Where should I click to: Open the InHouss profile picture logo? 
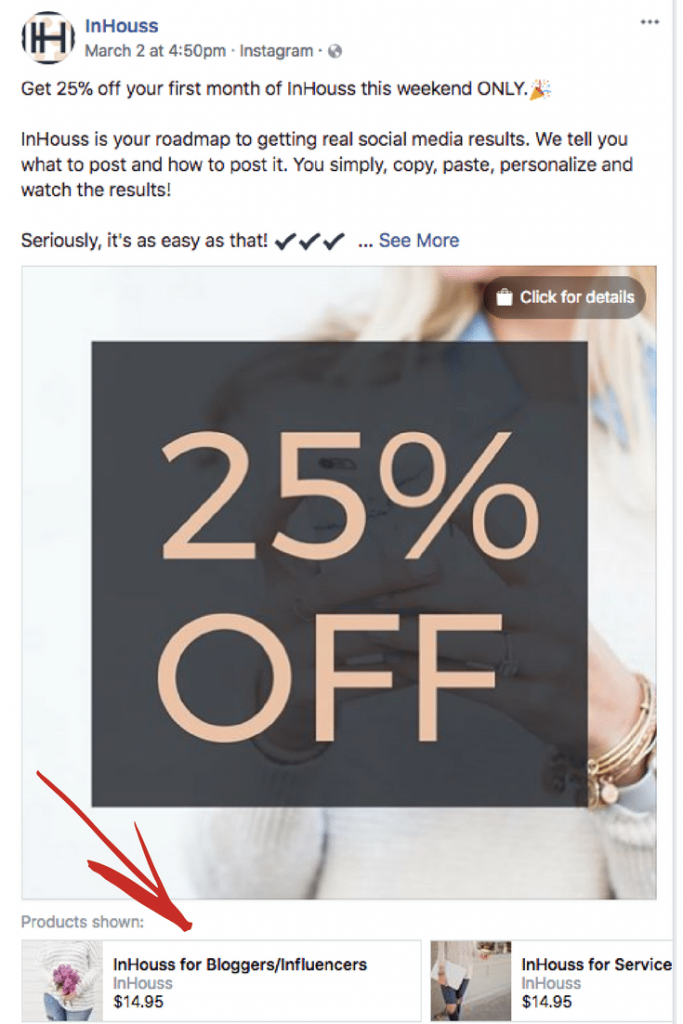[x=48, y=38]
